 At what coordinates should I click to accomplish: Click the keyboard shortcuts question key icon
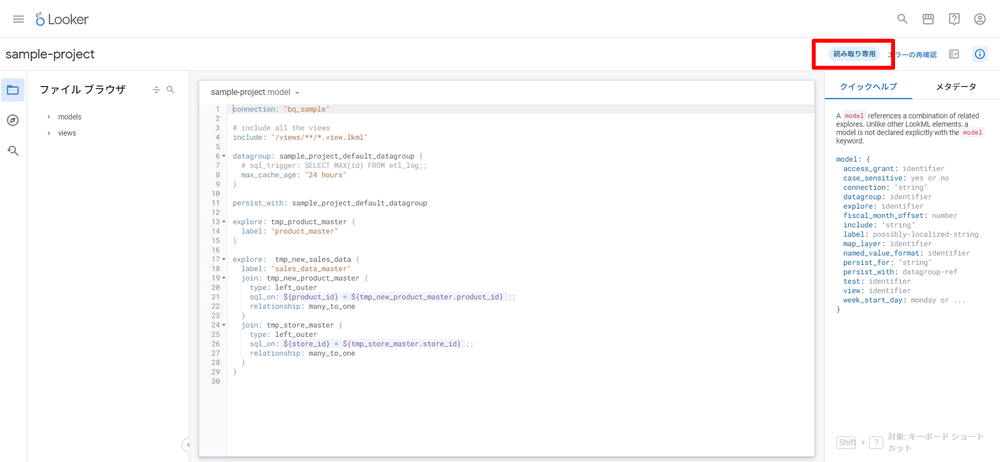(x=876, y=442)
